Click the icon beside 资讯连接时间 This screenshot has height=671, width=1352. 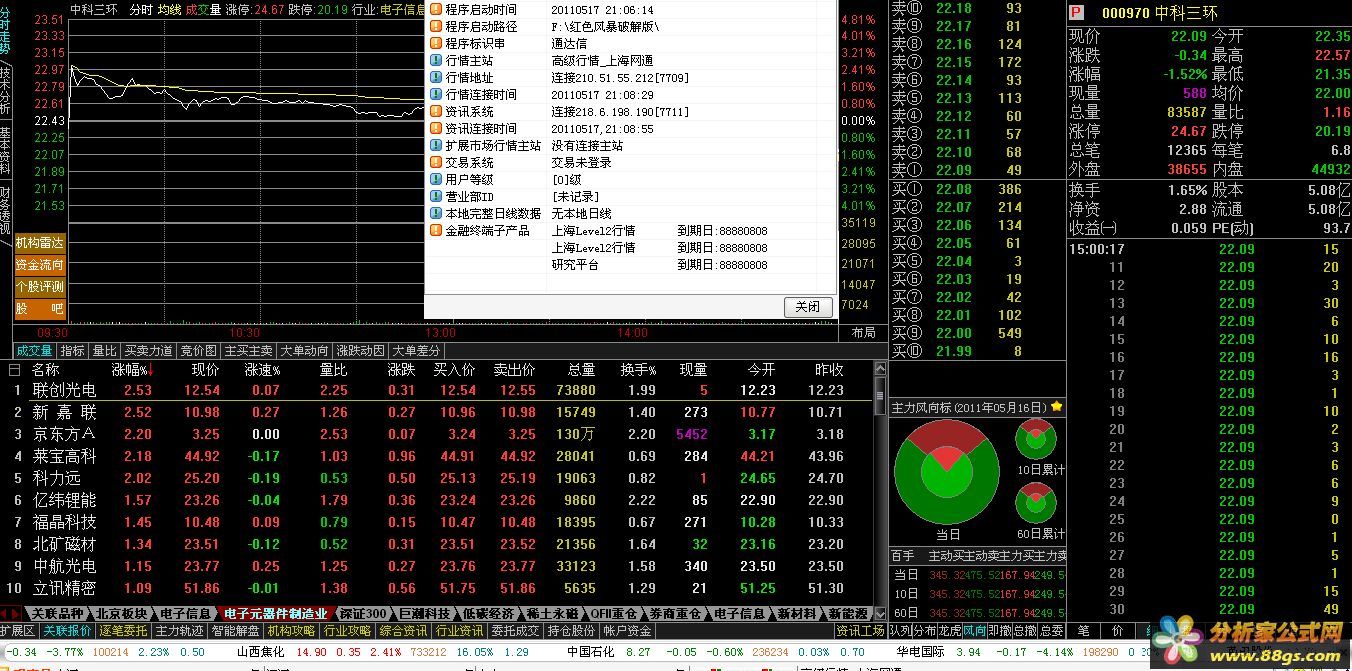click(x=435, y=128)
